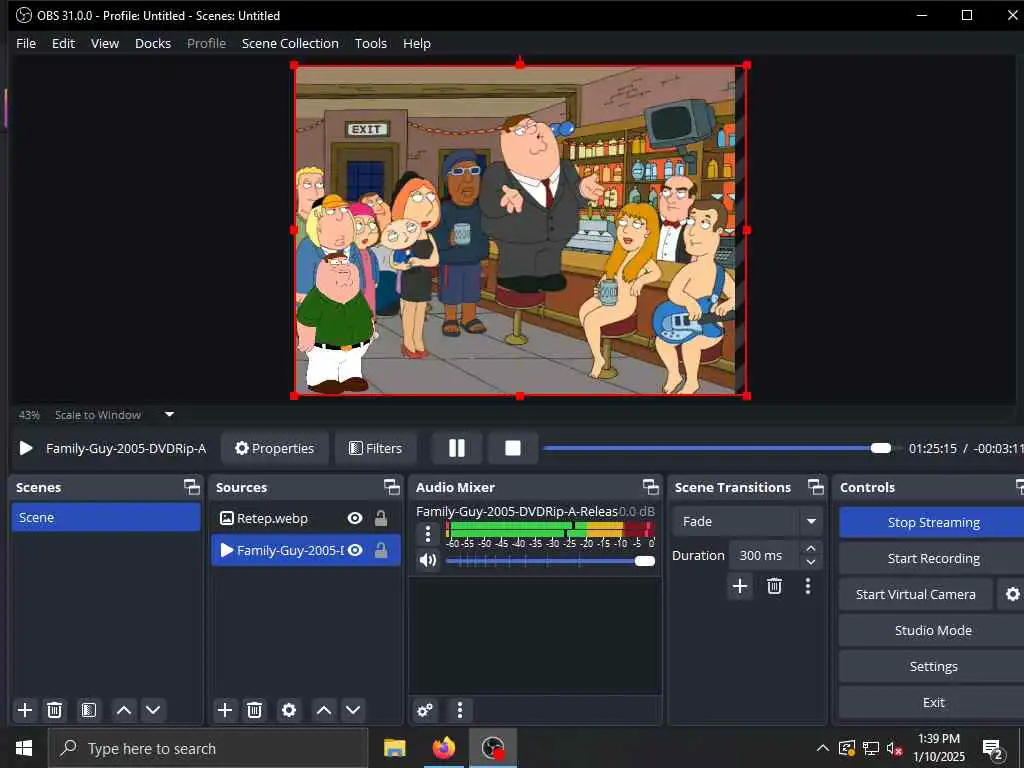Pause the media source playback
The width and height of the screenshot is (1024, 768).
pyautogui.click(x=457, y=448)
